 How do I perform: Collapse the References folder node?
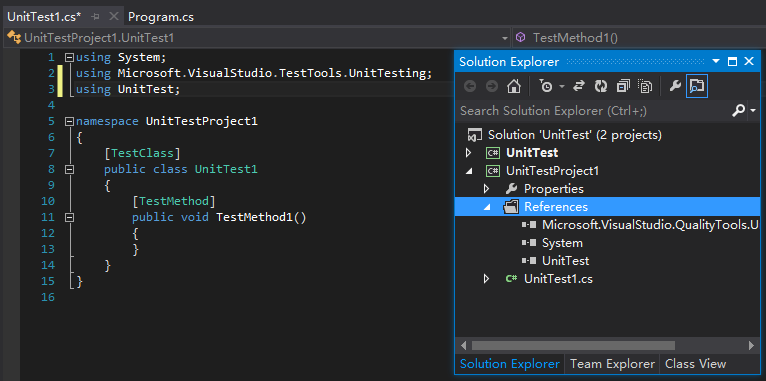pos(487,207)
